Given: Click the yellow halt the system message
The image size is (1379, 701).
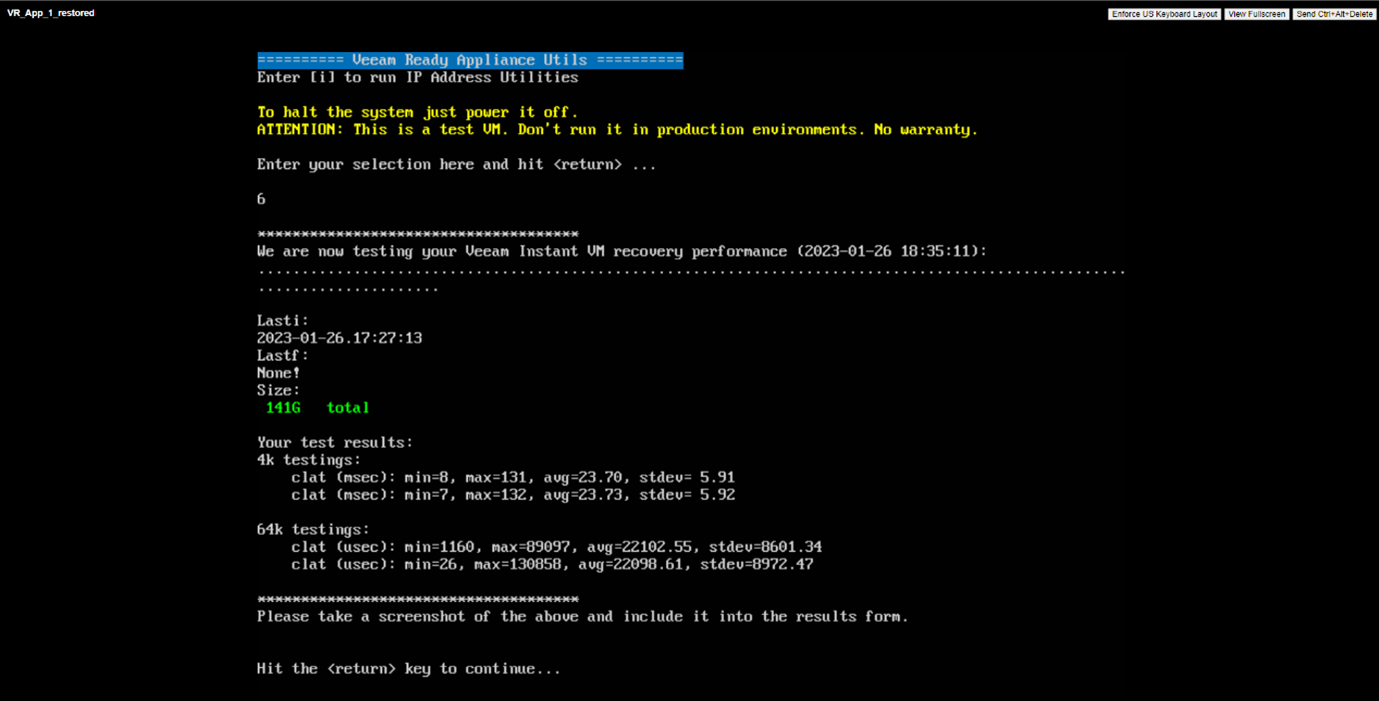Looking at the screenshot, I should pos(418,112).
